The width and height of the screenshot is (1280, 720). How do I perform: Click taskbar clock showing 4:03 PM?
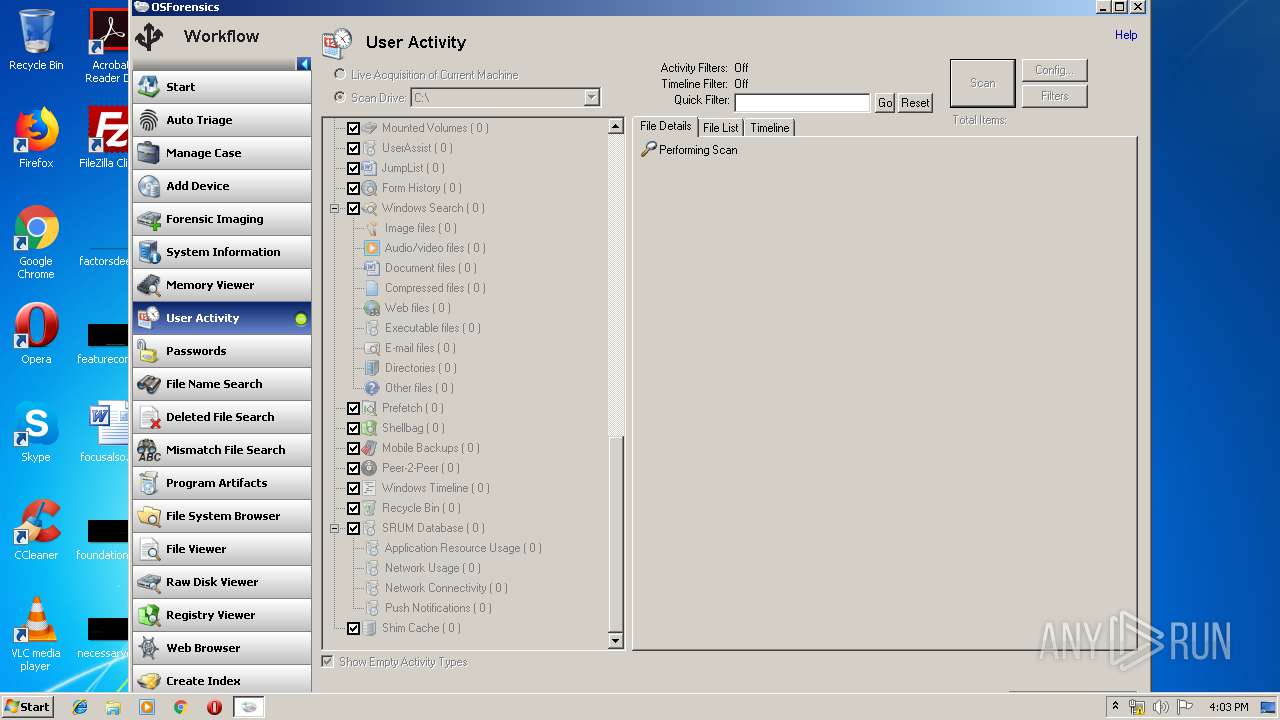click(1228, 707)
